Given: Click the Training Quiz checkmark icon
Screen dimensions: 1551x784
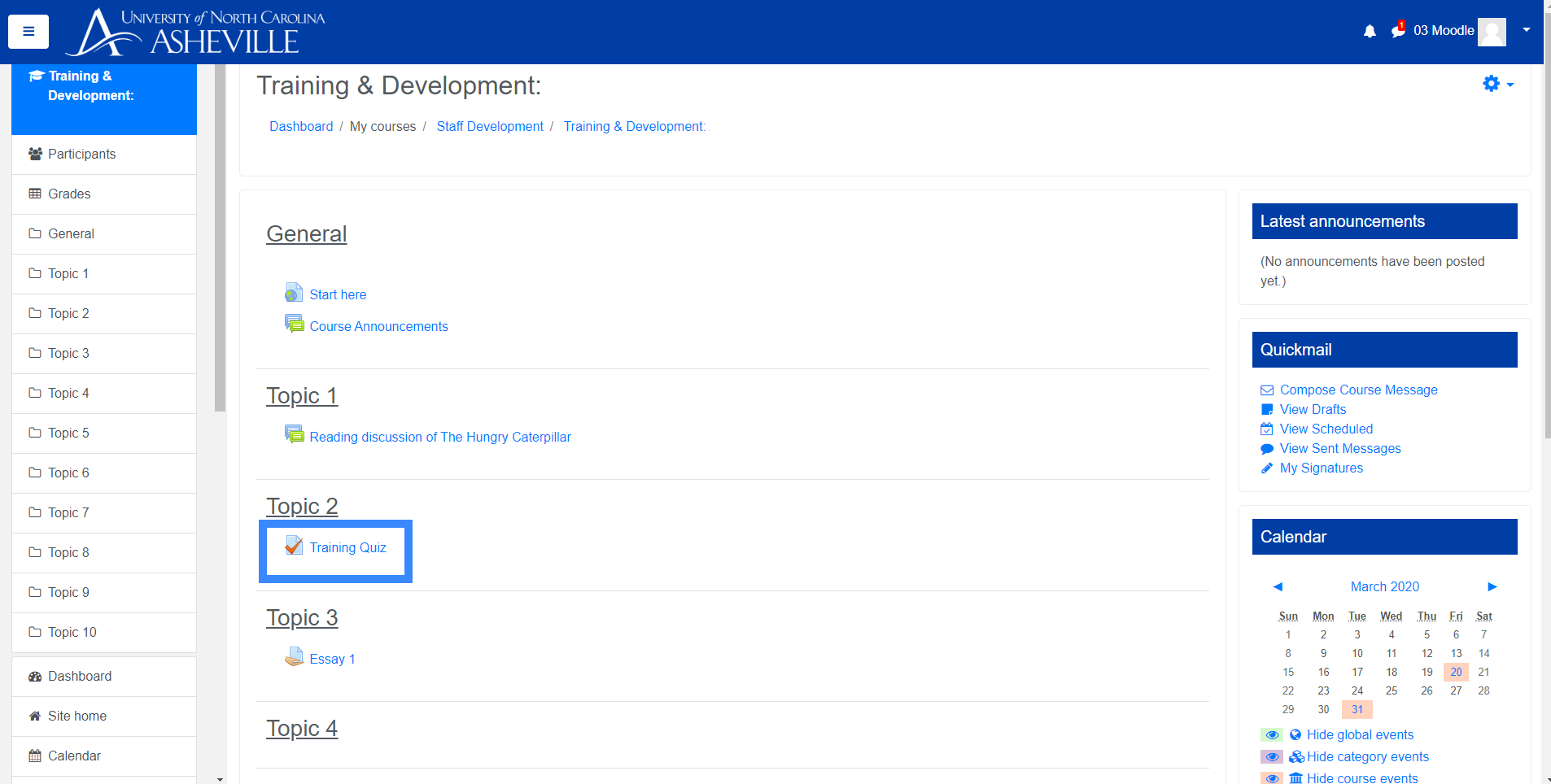Looking at the screenshot, I should coord(294,547).
